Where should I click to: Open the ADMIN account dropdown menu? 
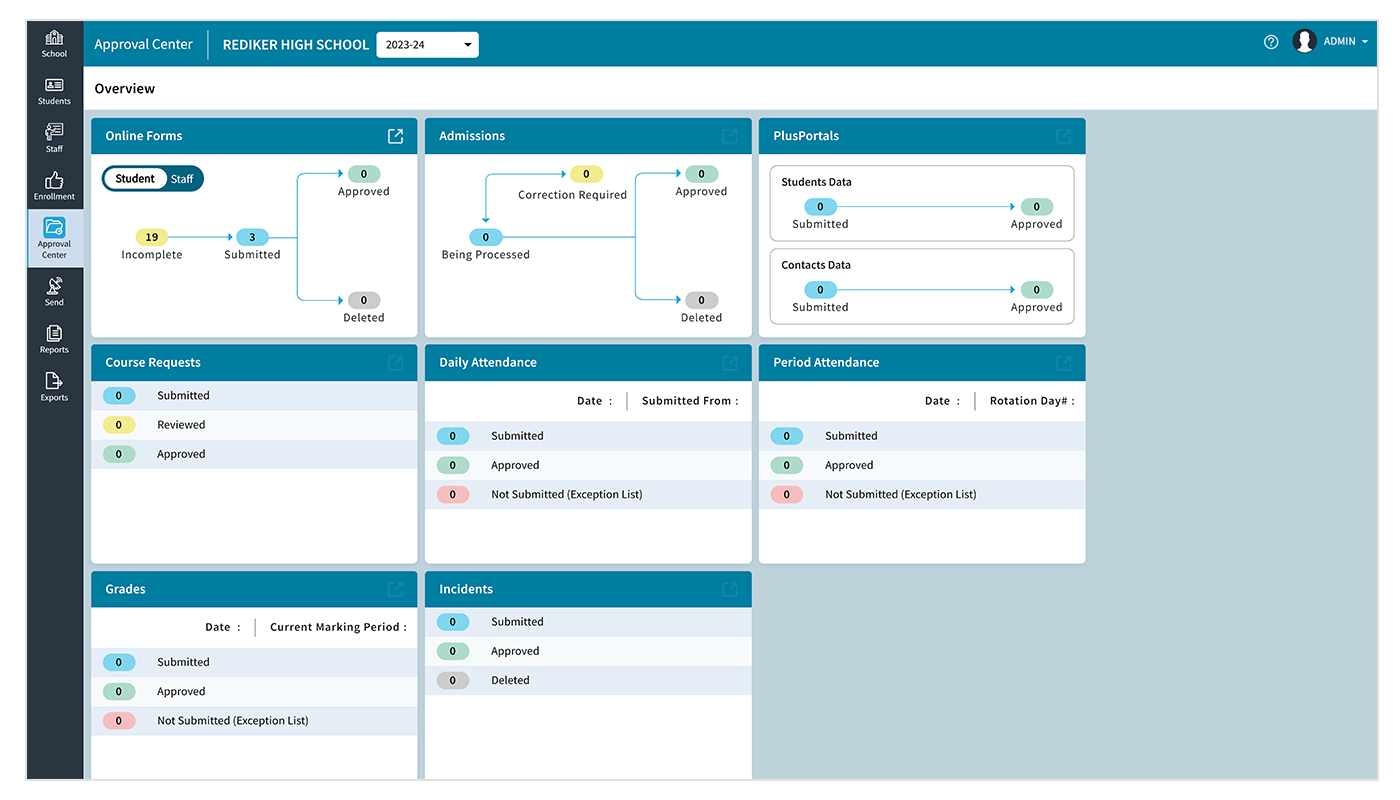1340,42
